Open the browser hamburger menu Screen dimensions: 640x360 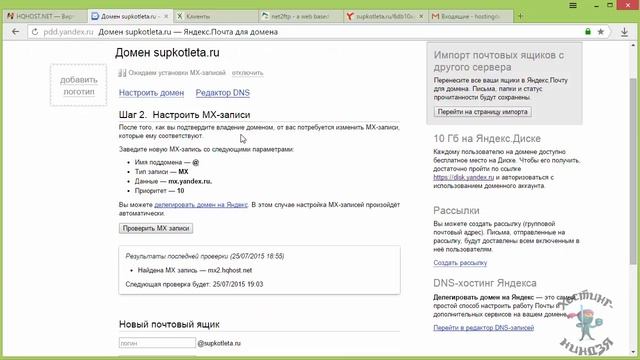pos(573,5)
